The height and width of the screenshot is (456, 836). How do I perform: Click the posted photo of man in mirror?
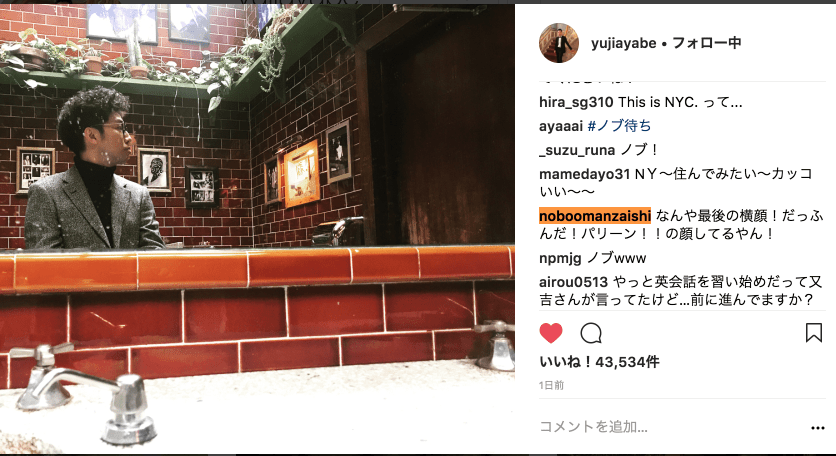click(x=258, y=229)
